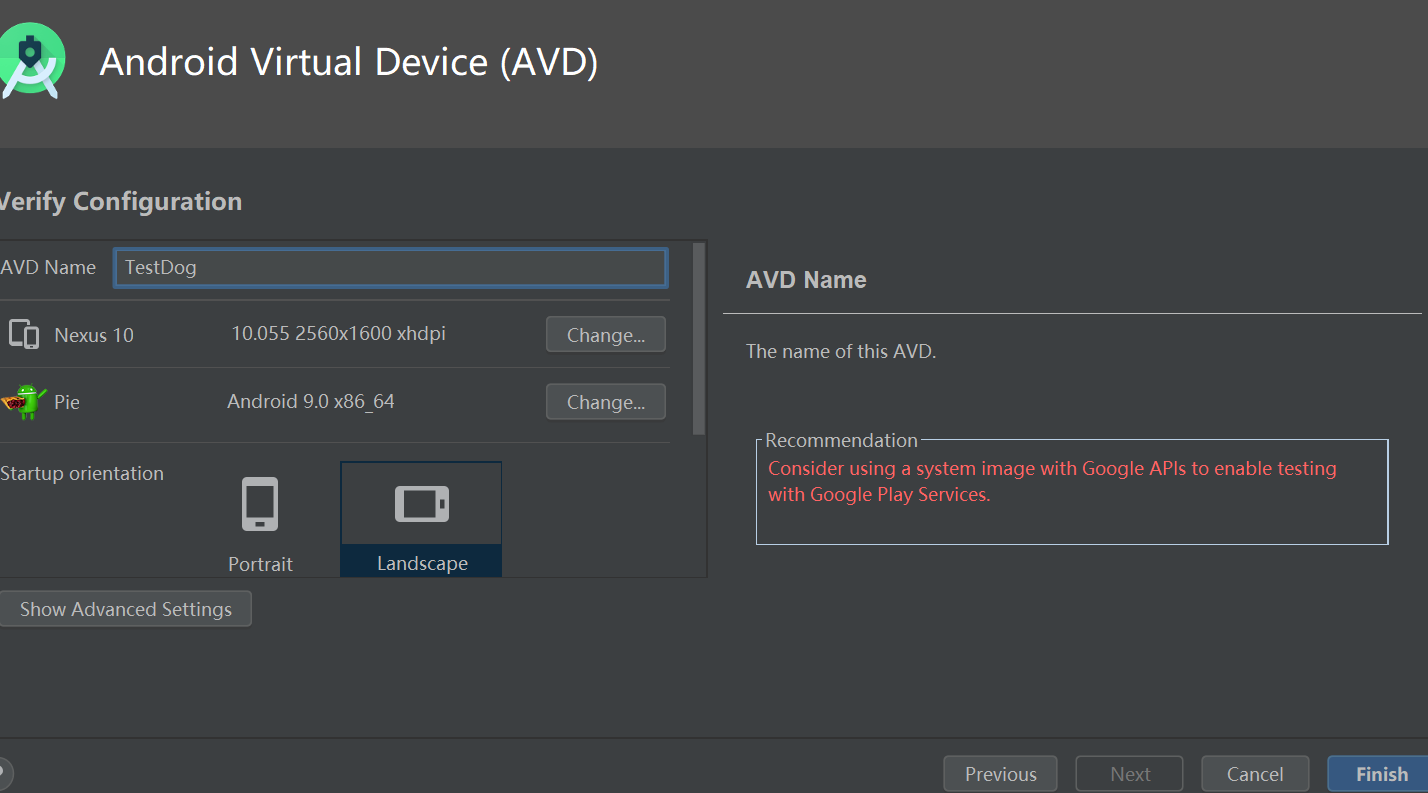Click the red Google APIs recommendation text
The image size is (1428, 793).
(1052, 481)
